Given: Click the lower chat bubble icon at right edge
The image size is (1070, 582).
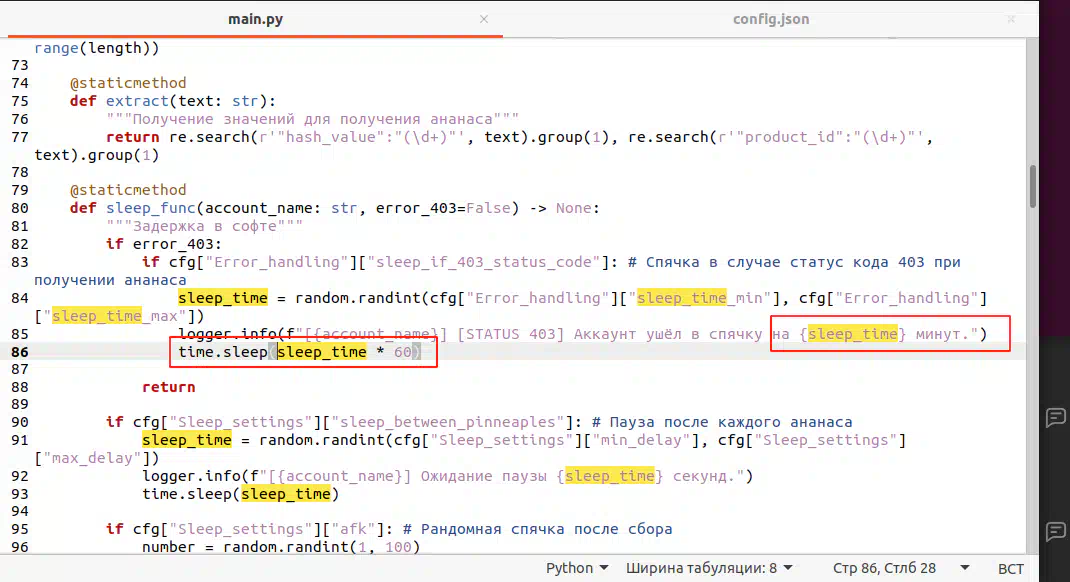Looking at the screenshot, I should click(x=1055, y=531).
